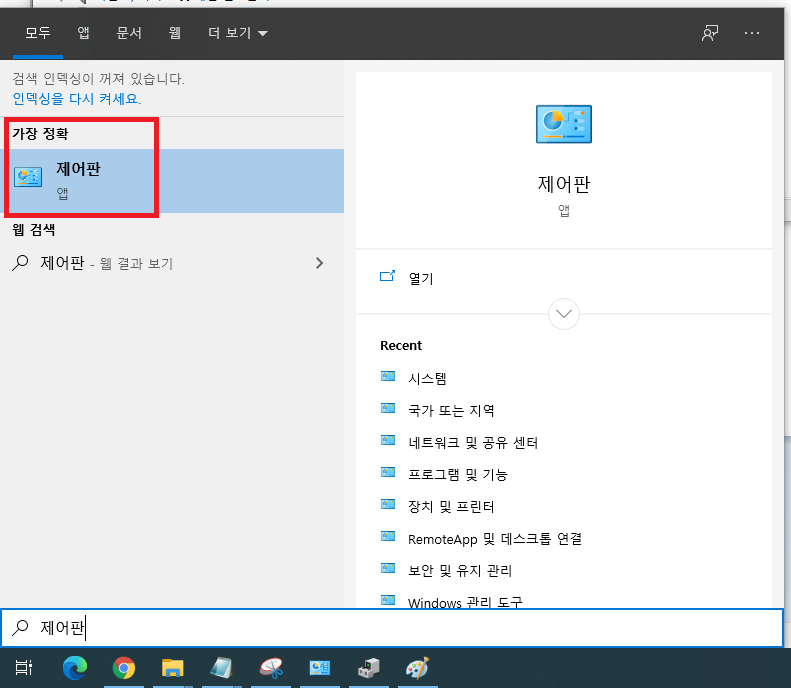Expand more actions with the circled chevron

click(x=563, y=314)
